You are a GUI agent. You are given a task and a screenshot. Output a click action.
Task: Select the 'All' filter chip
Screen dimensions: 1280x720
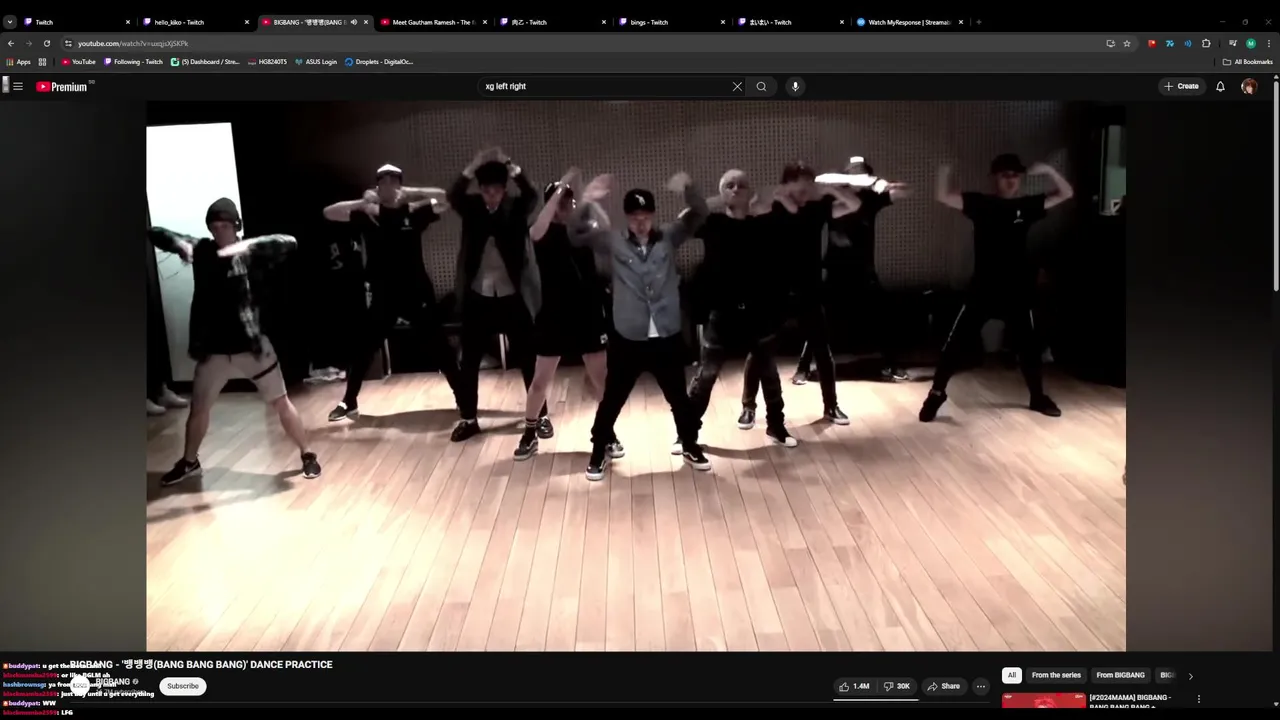click(x=1011, y=675)
